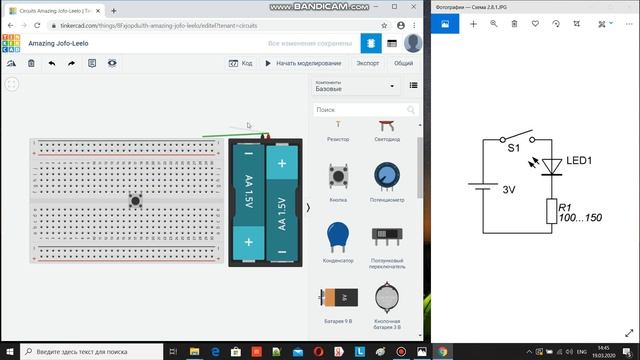
Task: Delete the image in Photos app
Action: click(514, 24)
